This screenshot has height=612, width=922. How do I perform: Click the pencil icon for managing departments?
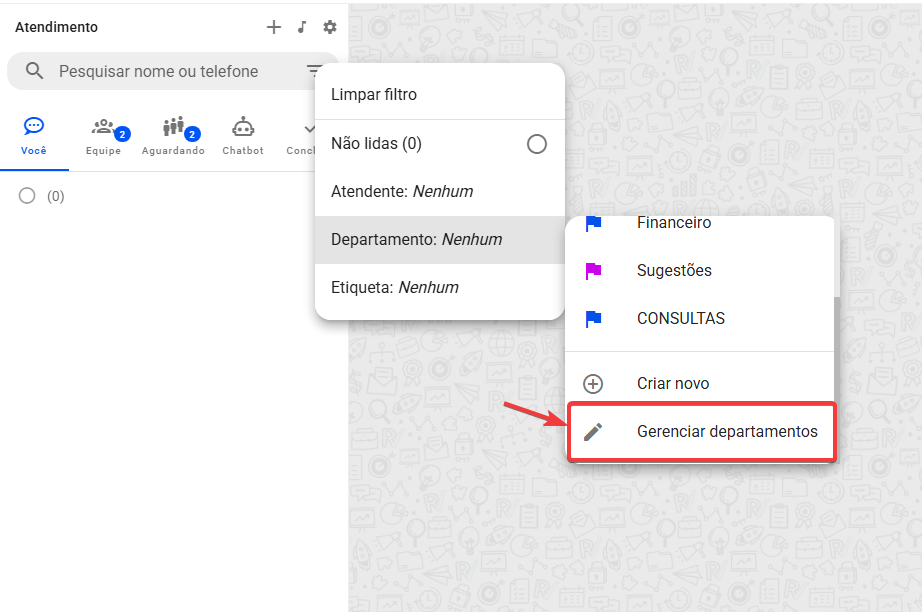[x=593, y=432]
